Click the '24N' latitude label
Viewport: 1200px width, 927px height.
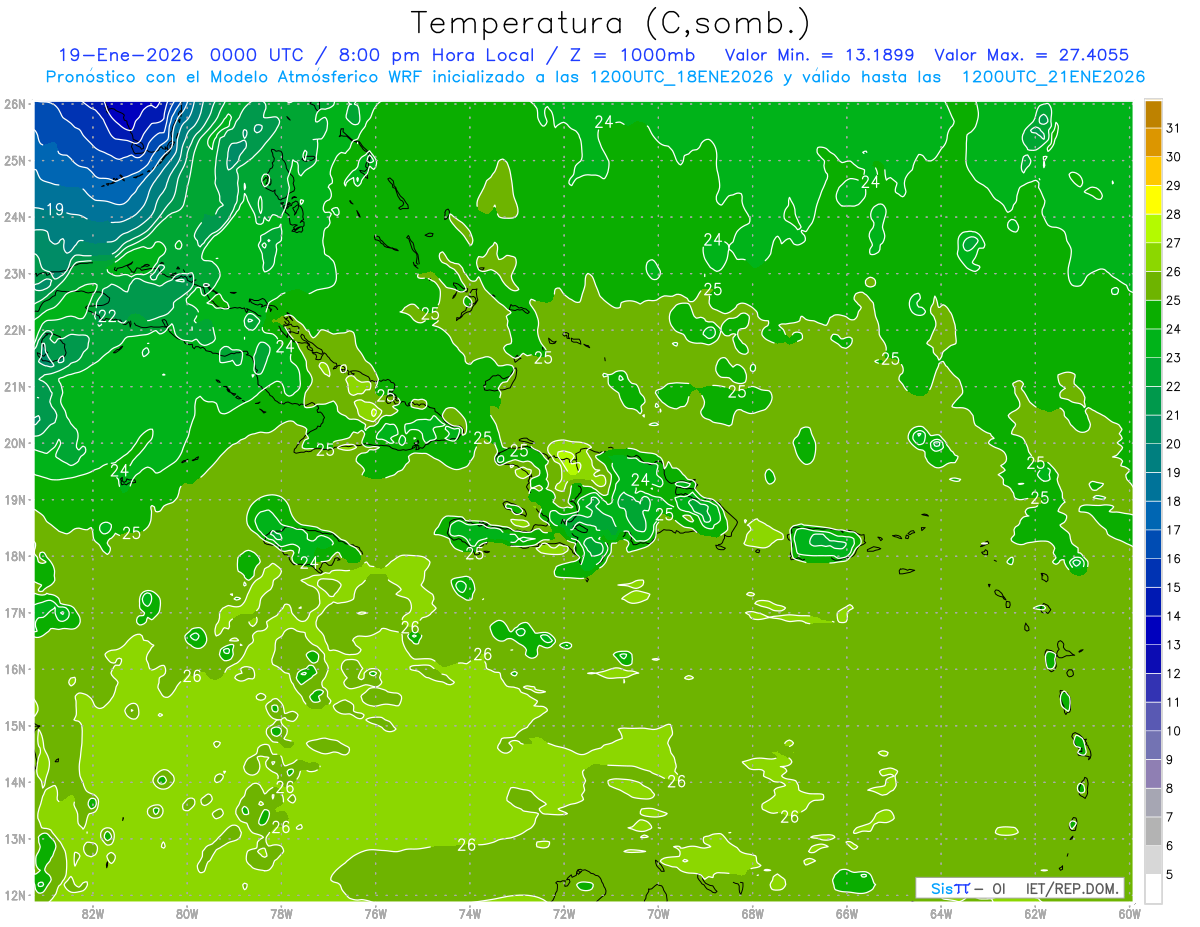(14, 217)
